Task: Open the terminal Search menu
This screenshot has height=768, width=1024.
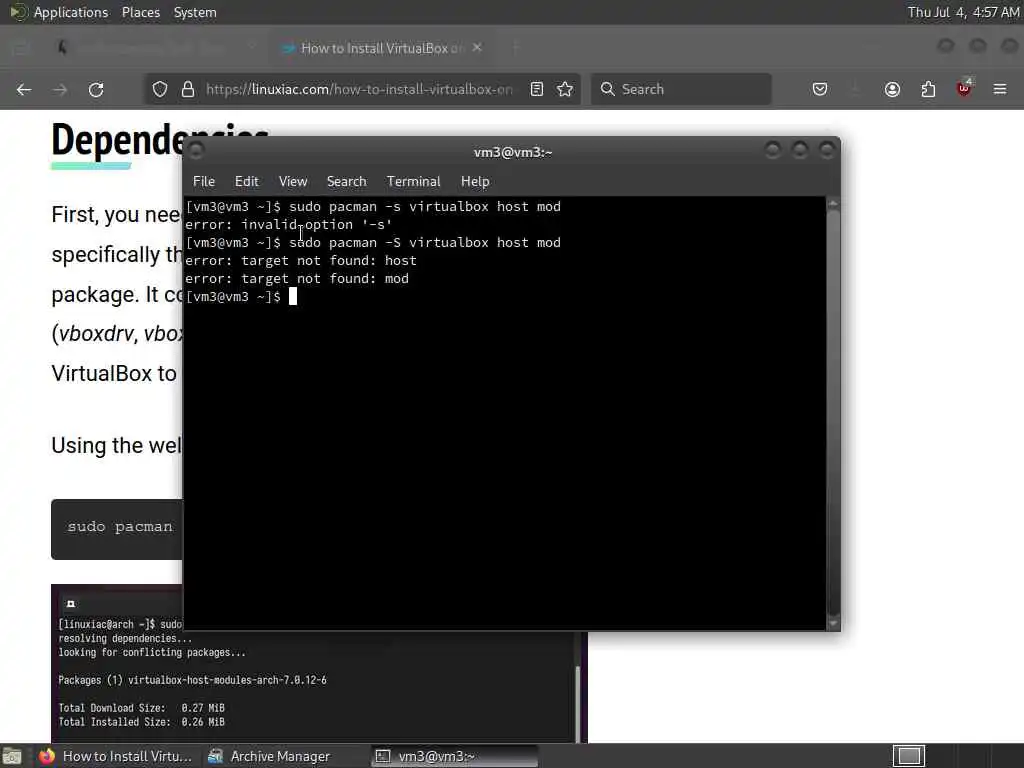Action: [x=346, y=182]
